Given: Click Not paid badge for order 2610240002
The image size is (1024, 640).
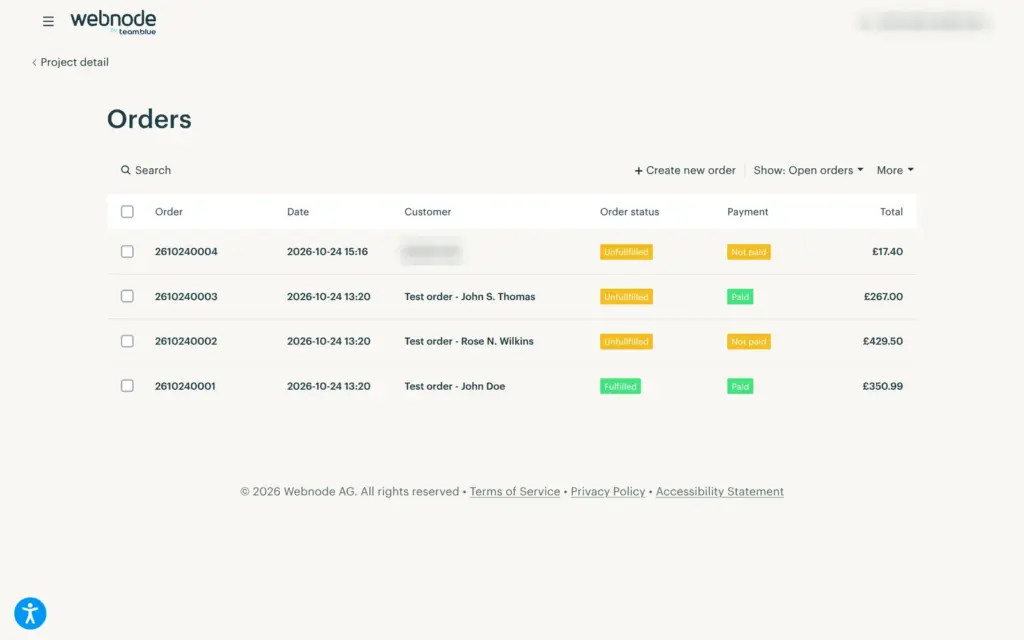Looking at the screenshot, I should pos(749,342).
